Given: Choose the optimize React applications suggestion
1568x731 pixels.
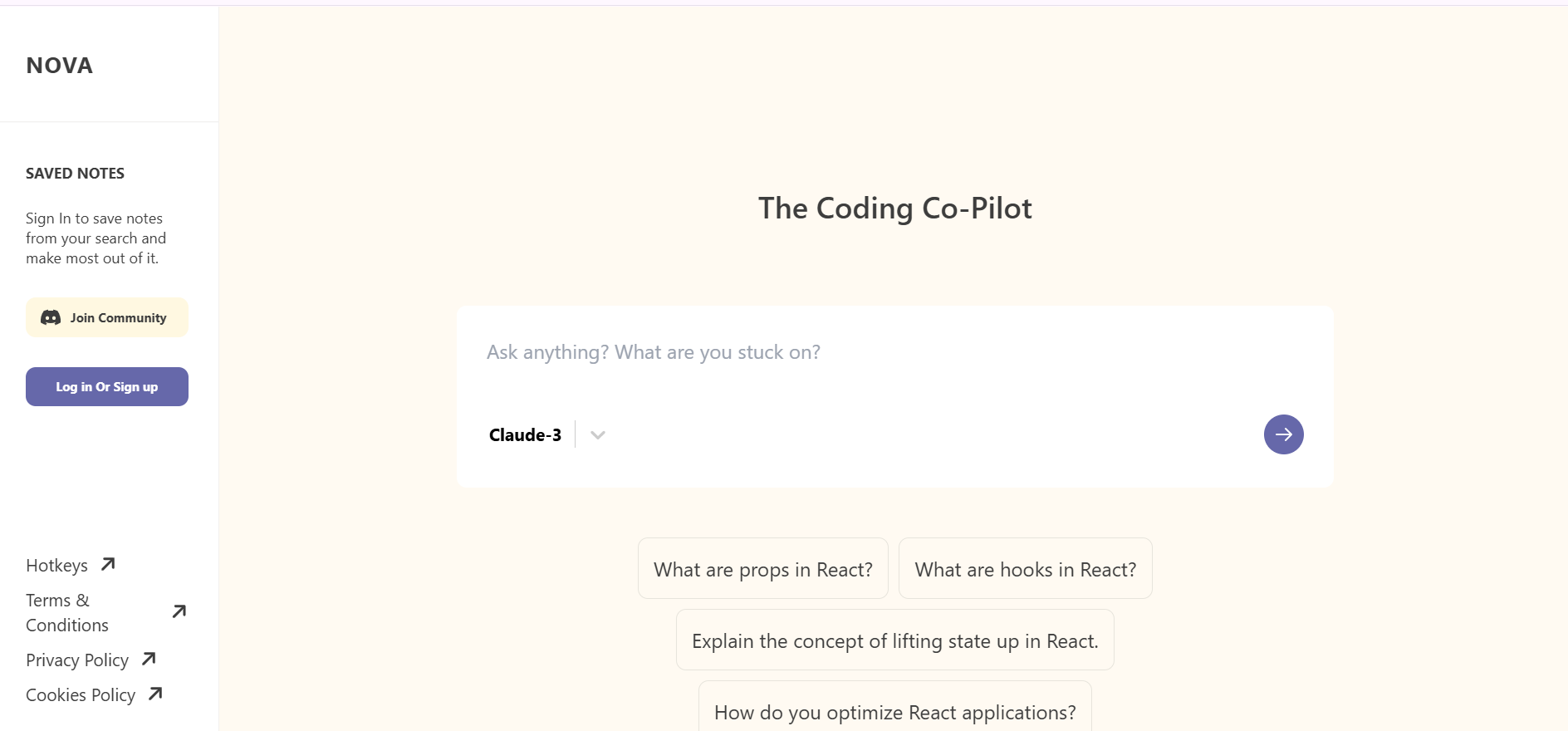Looking at the screenshot, I should tap(894, 711).
